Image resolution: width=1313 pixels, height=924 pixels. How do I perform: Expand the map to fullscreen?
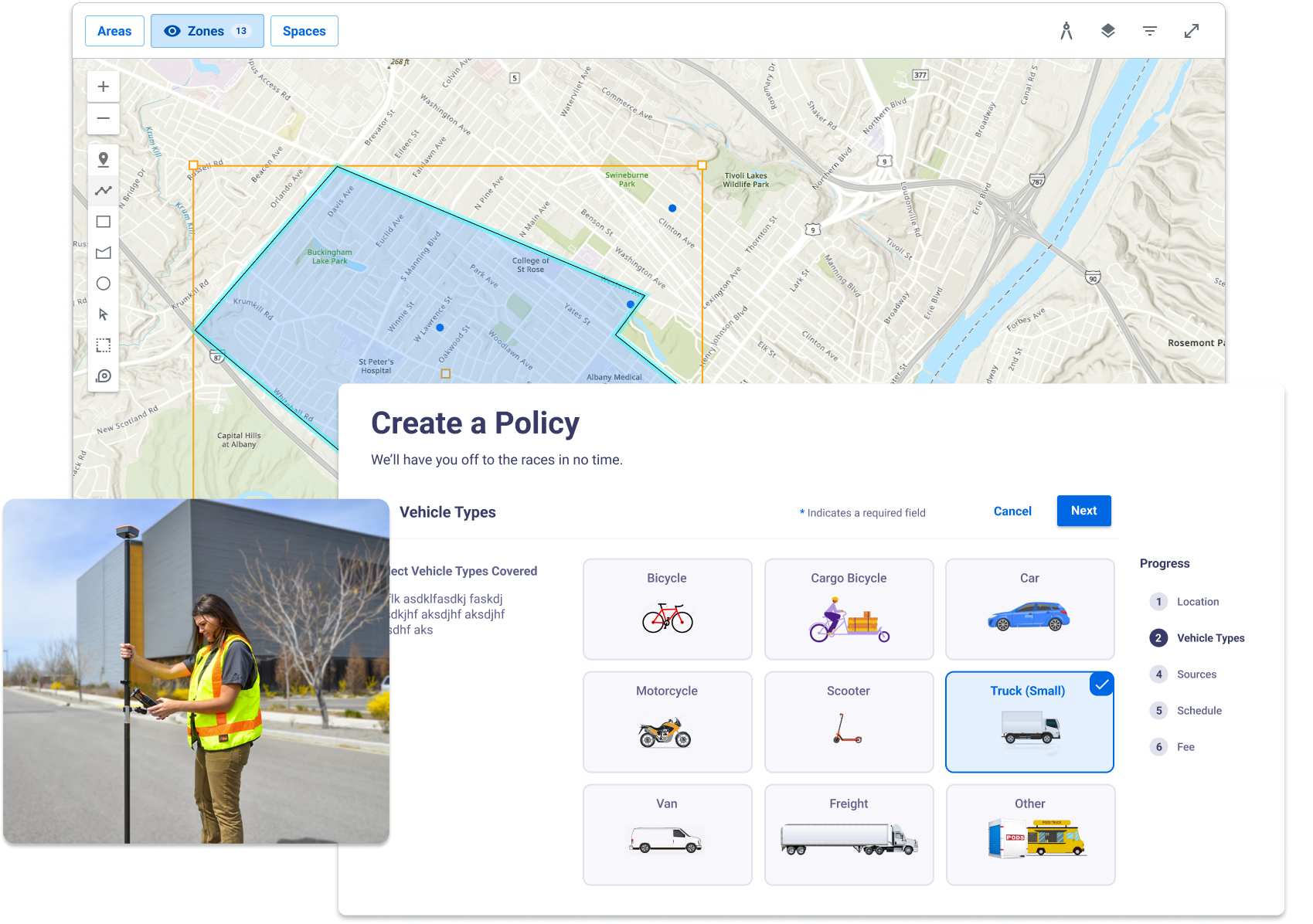click(x=1191, y=31)
